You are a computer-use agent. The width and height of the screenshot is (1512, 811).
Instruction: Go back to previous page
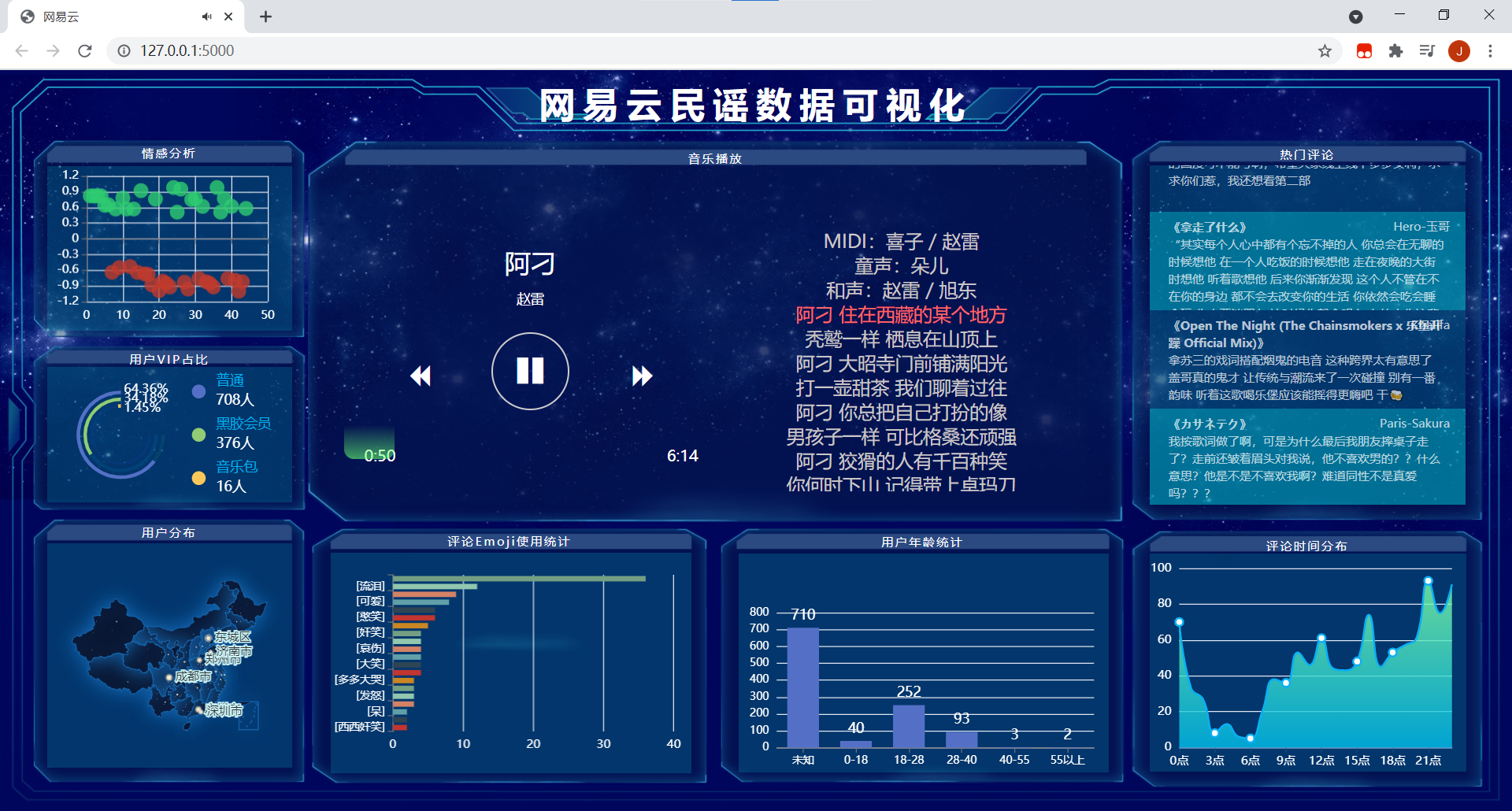click(22, 51)
